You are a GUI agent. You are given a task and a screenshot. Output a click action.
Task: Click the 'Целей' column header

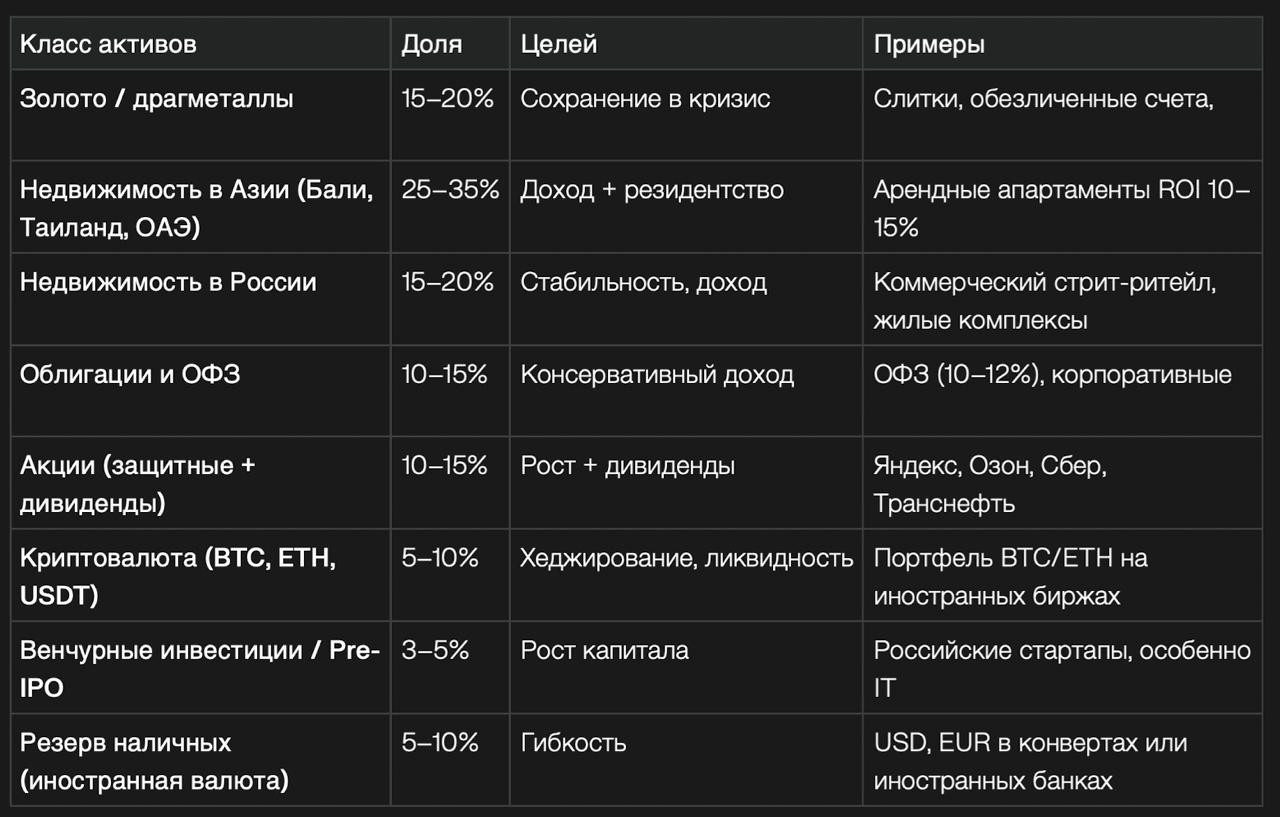click(558, 44)
